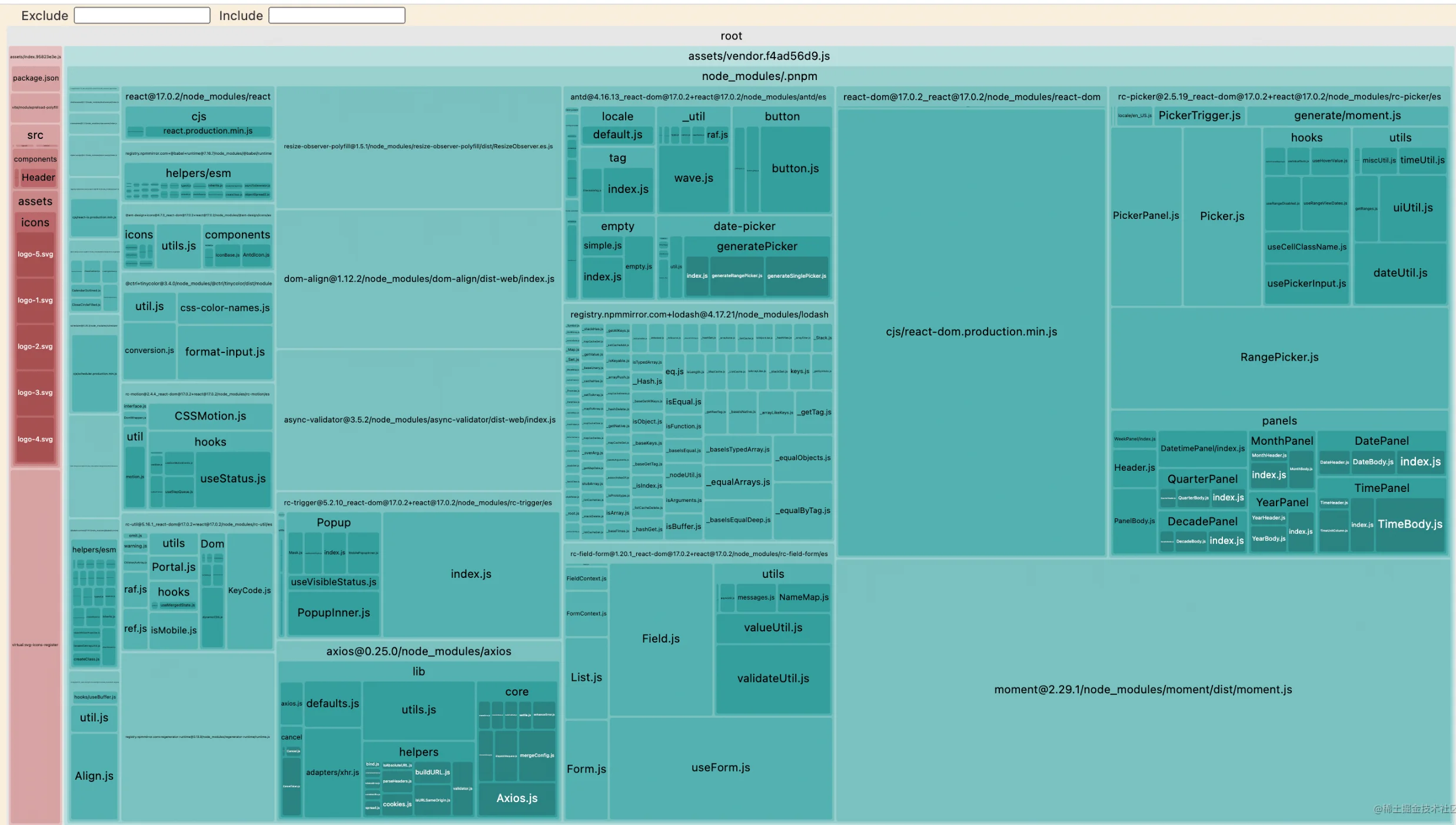Image resolution: width=1456 pixels, height=825 pixels.
Task: Click the Field.js block
Action: click(x=660, y=639)
